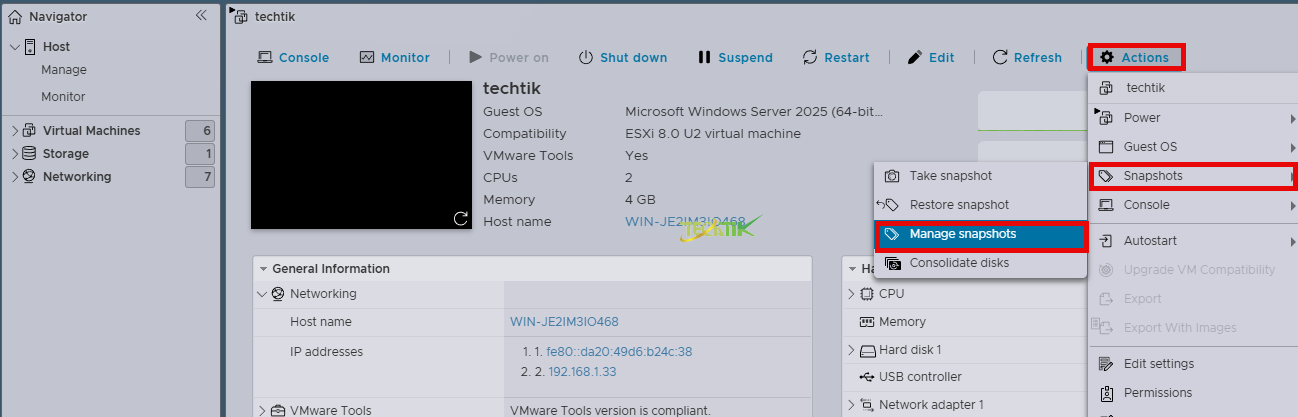Click the Memory hardware icon
This screenshot has height=417, width=1298.
867,322
